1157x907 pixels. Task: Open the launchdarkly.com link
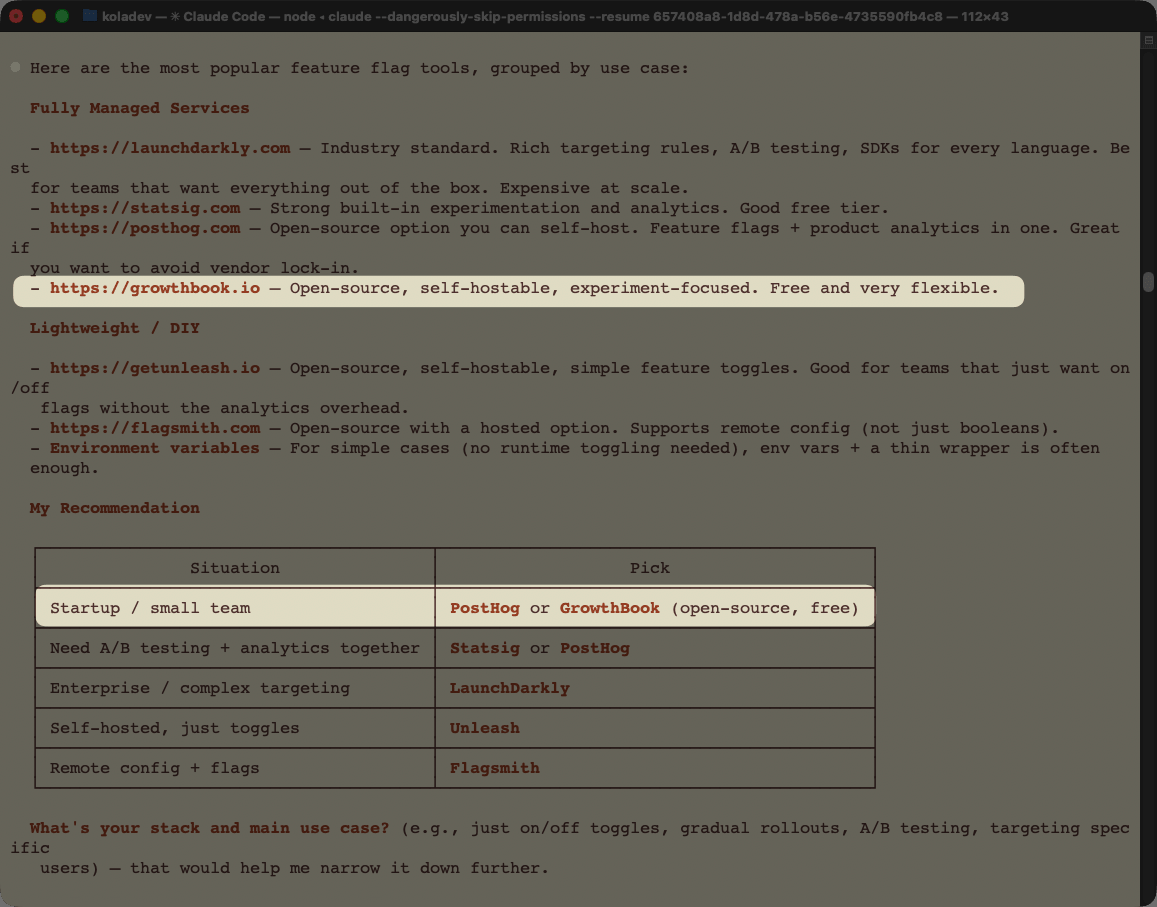170,148
